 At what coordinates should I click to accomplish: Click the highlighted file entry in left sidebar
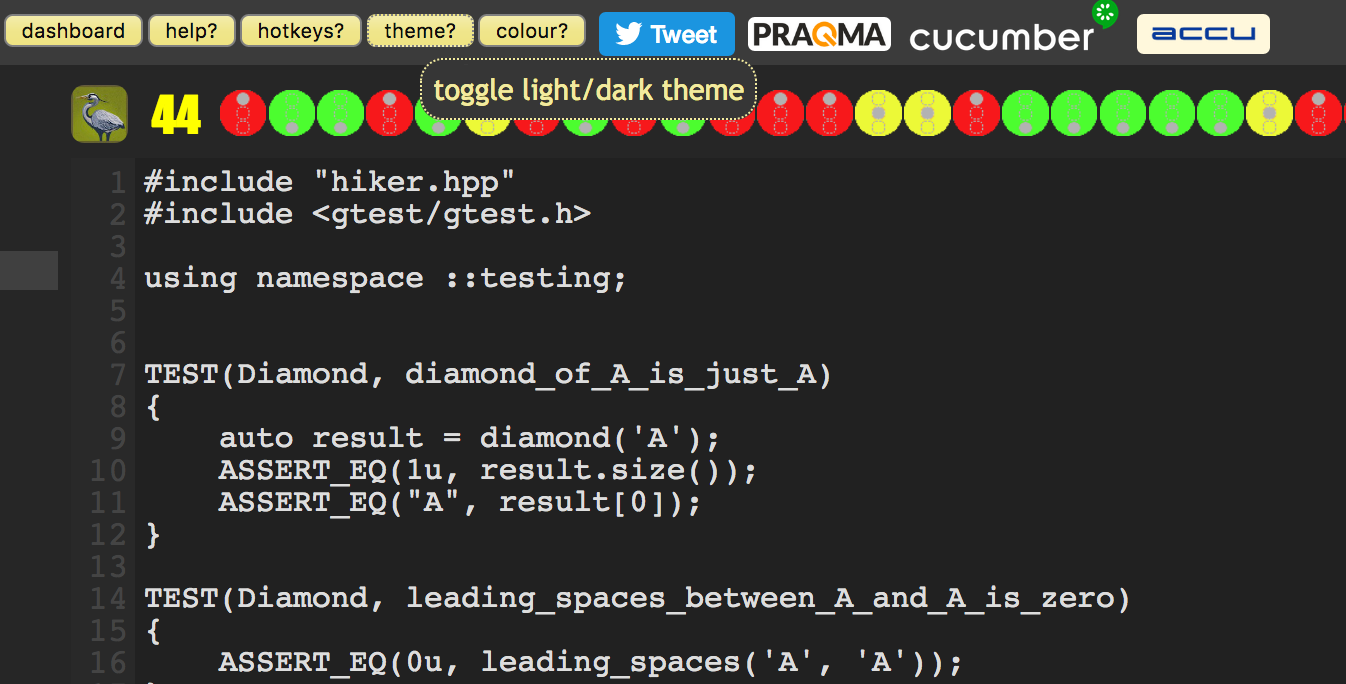(x=29, y=270)
